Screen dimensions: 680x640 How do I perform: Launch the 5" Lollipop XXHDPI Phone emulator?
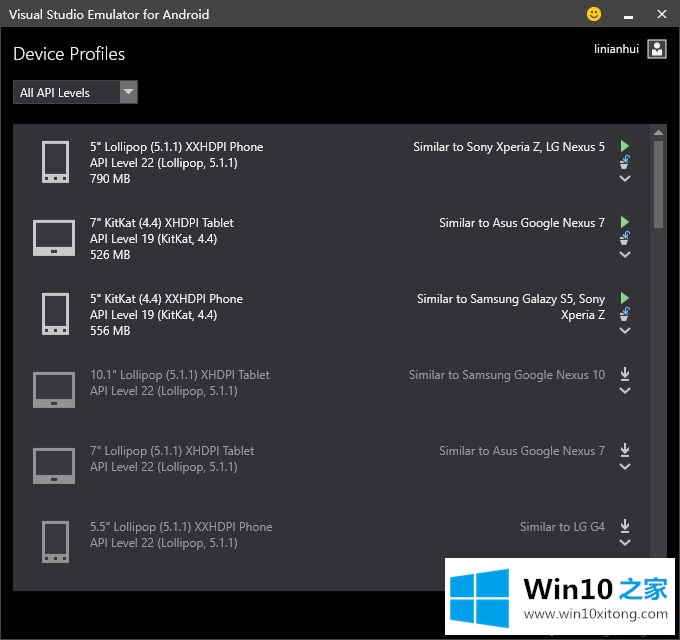624,146
